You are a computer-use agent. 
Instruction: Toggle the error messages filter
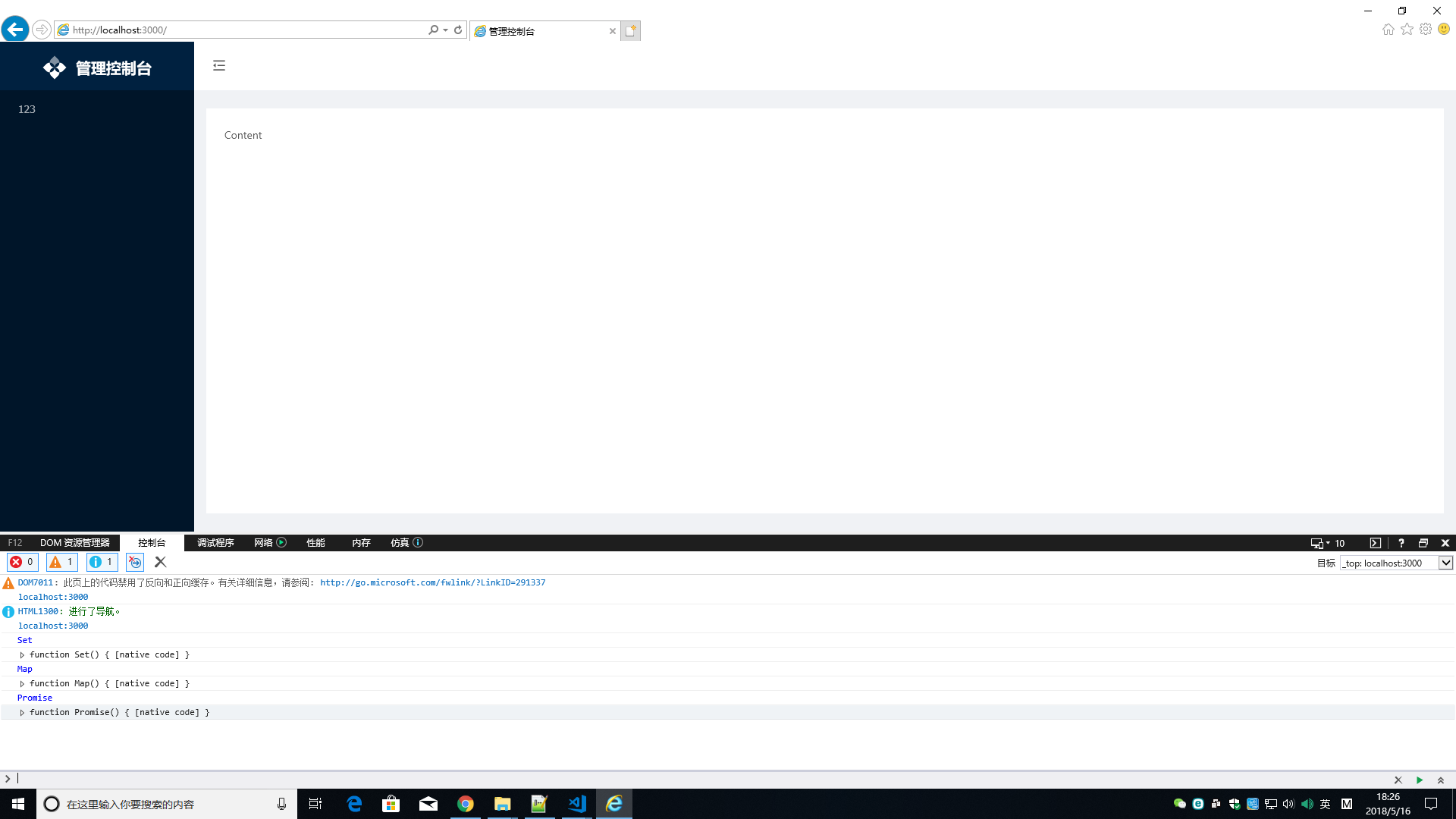(x=21, y=562)
